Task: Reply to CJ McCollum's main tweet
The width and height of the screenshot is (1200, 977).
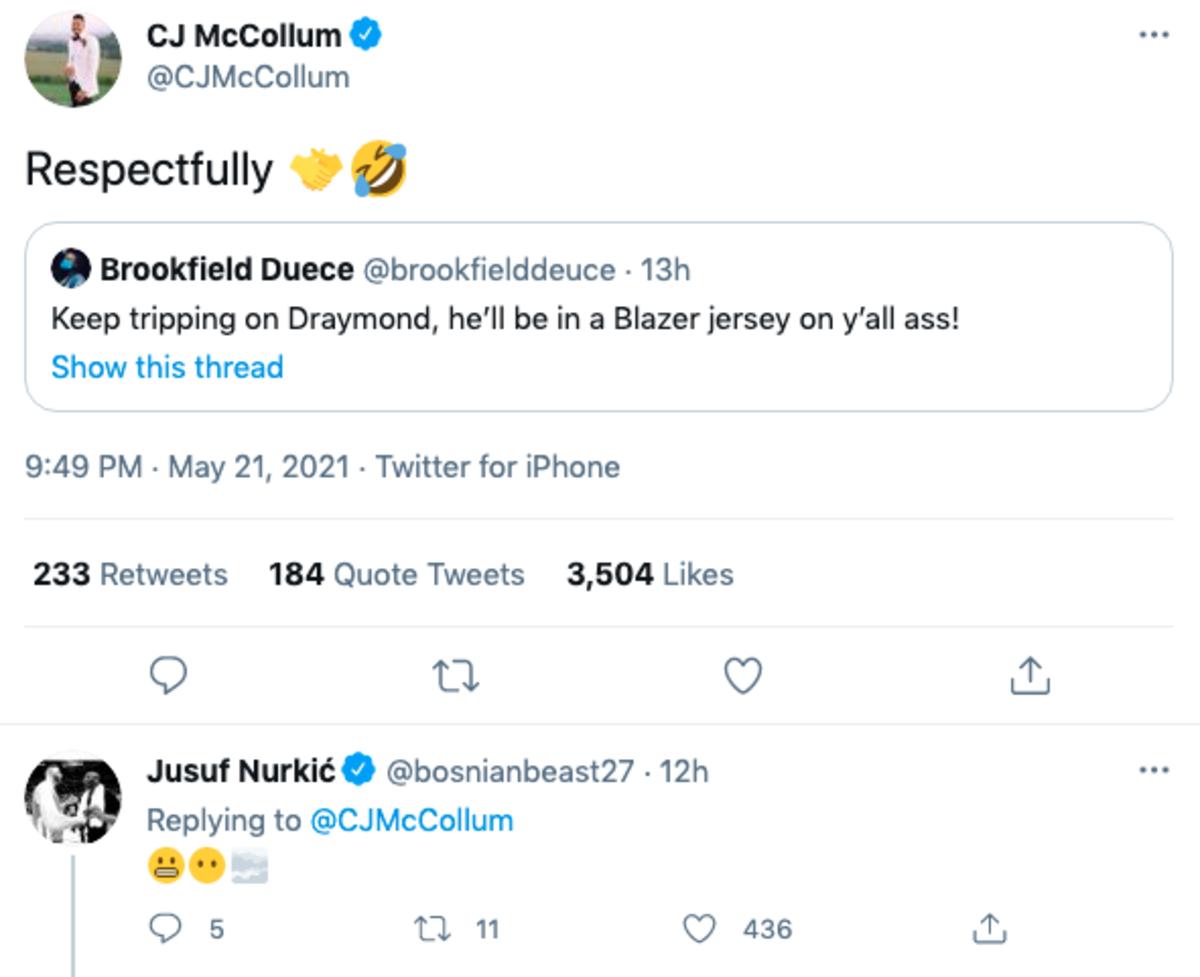Action: pos(169,677)
